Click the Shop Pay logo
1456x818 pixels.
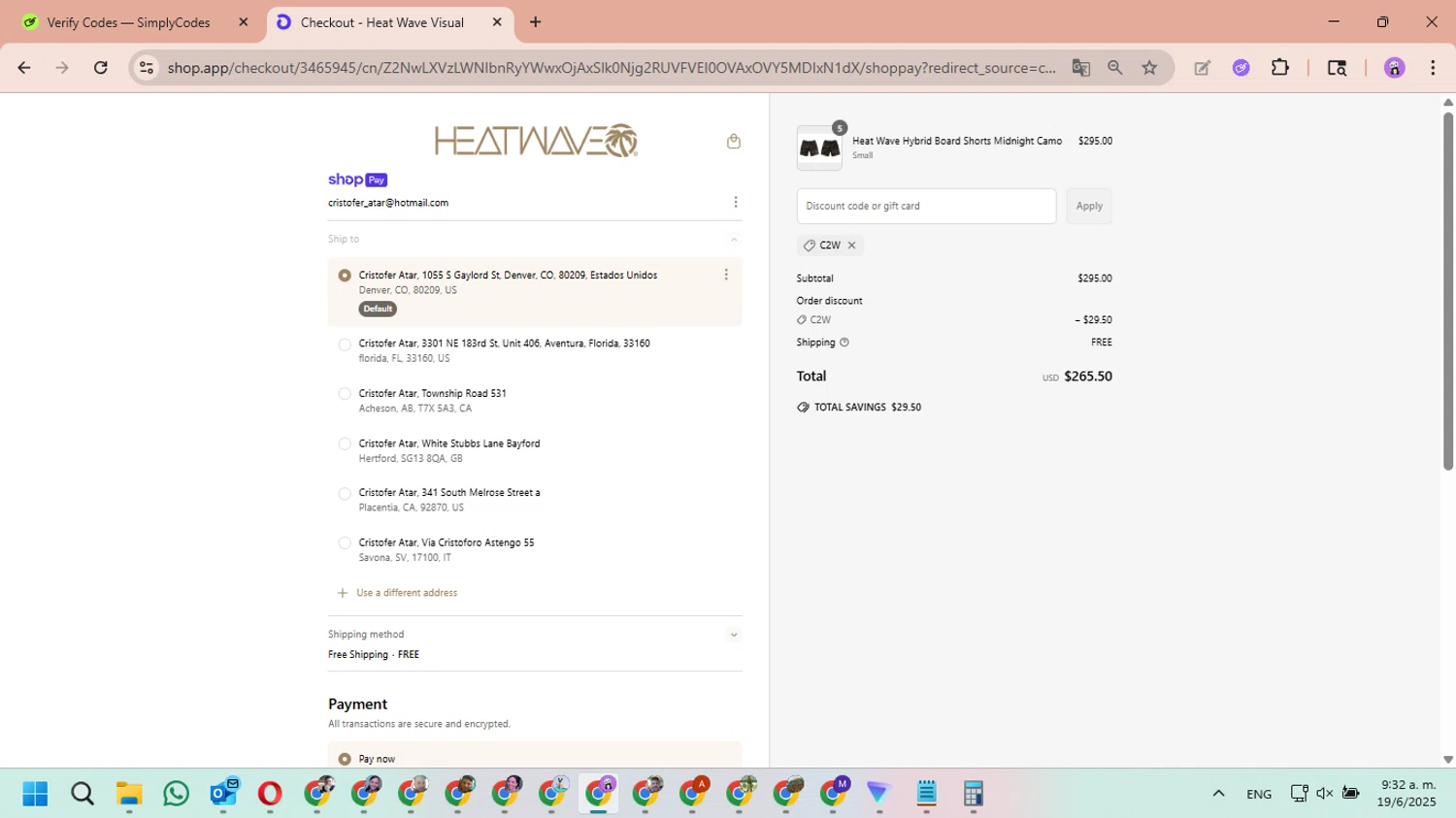(358, 180)
